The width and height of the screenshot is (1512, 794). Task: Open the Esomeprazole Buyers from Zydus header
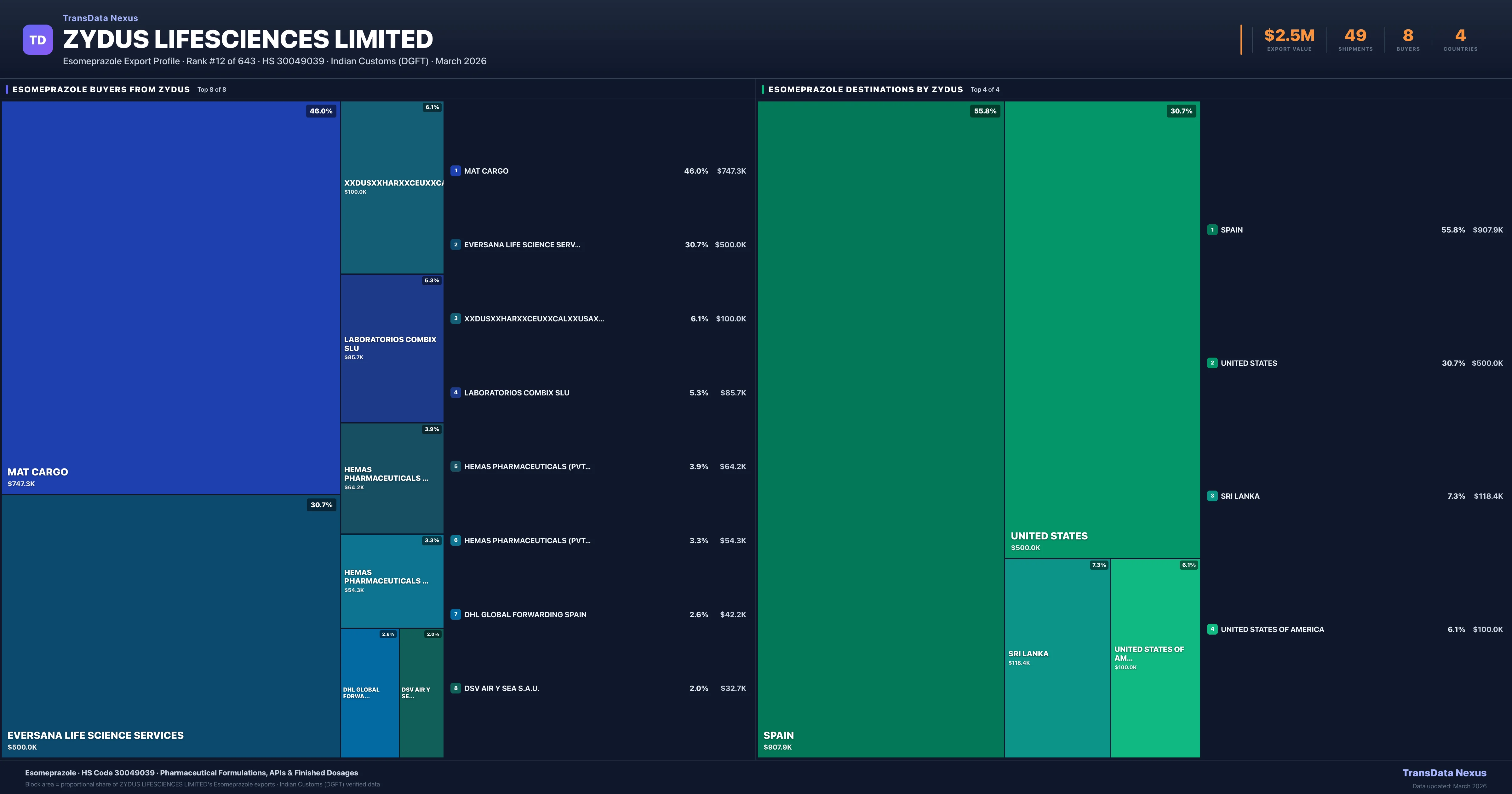(x=101, y=89)
